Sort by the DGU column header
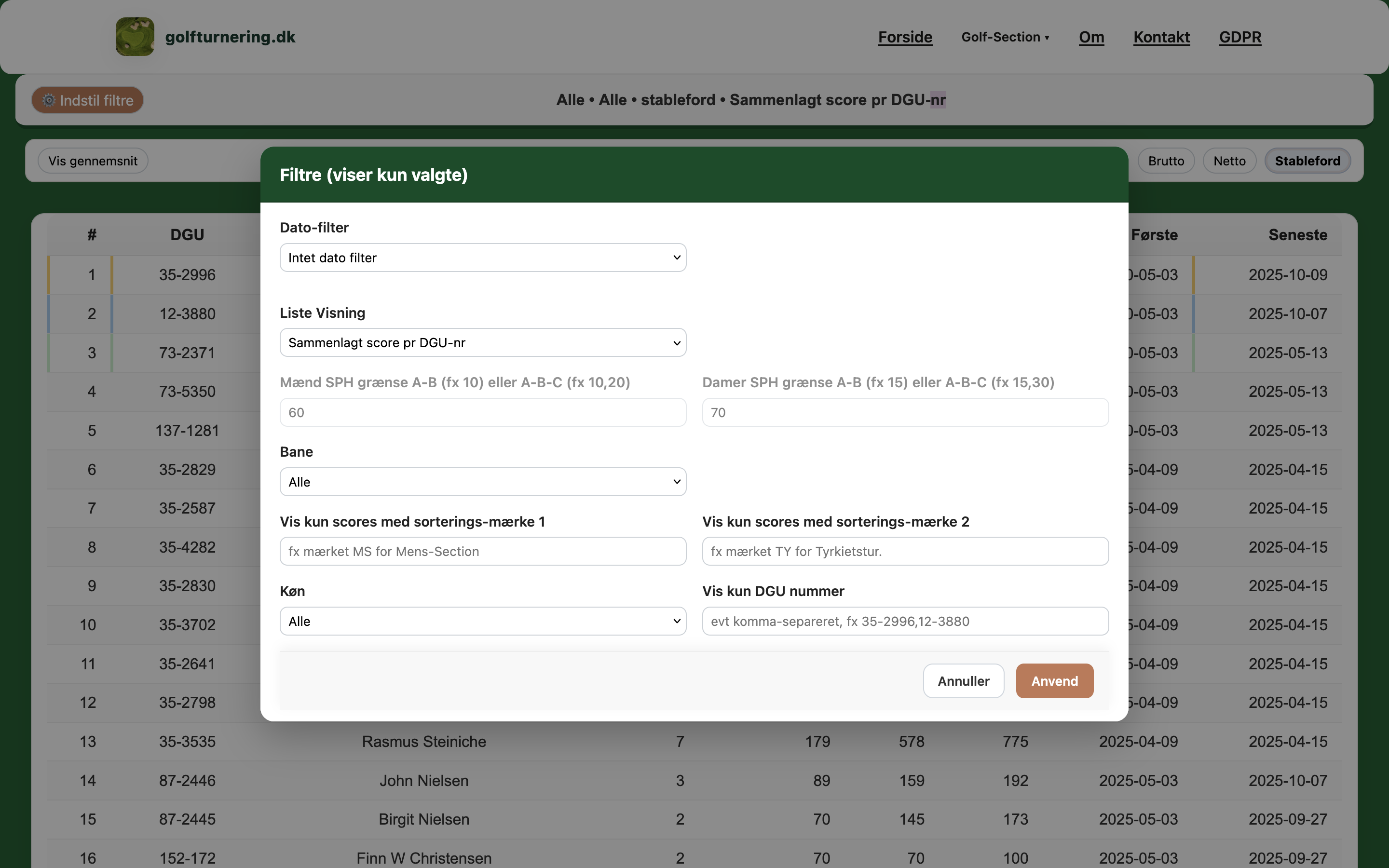 tap(187, 235)
